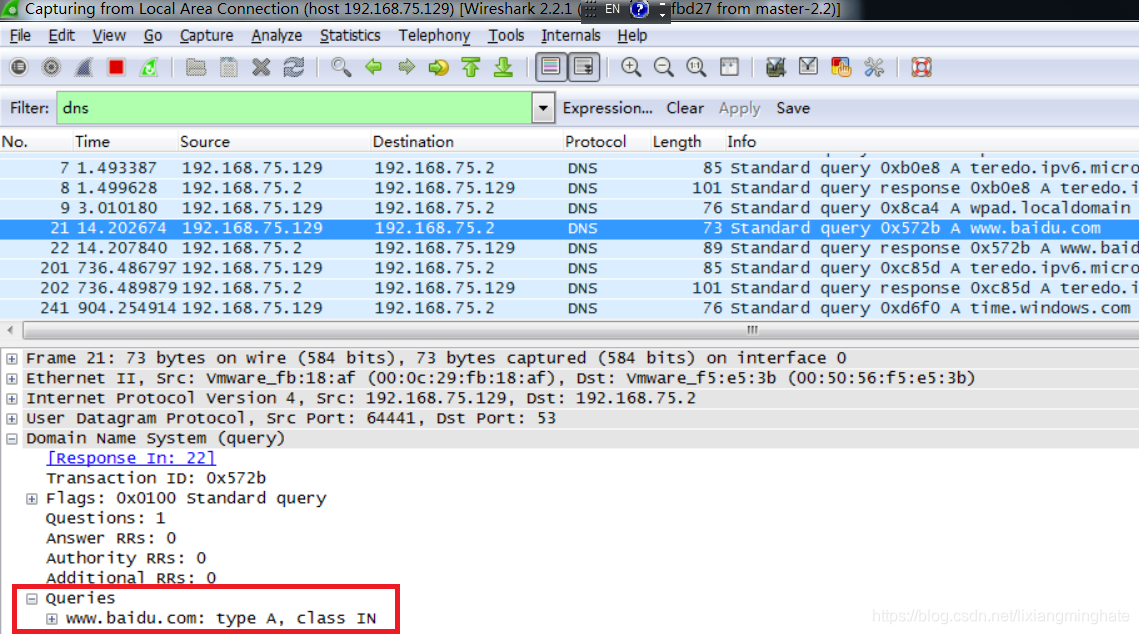Close the capture file with X icon
The image size is (1139, 634).
tap(262, 68)
